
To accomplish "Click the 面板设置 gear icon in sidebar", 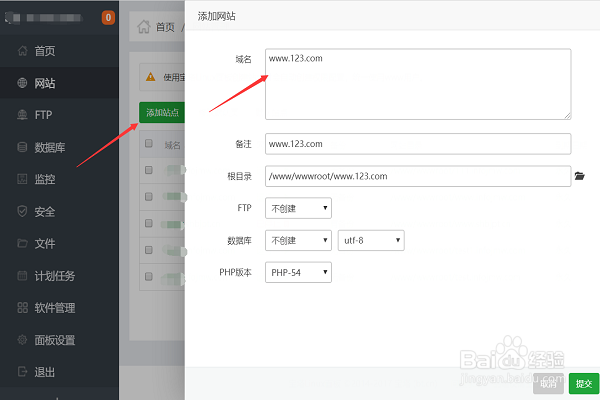I will tap(22, 340).
